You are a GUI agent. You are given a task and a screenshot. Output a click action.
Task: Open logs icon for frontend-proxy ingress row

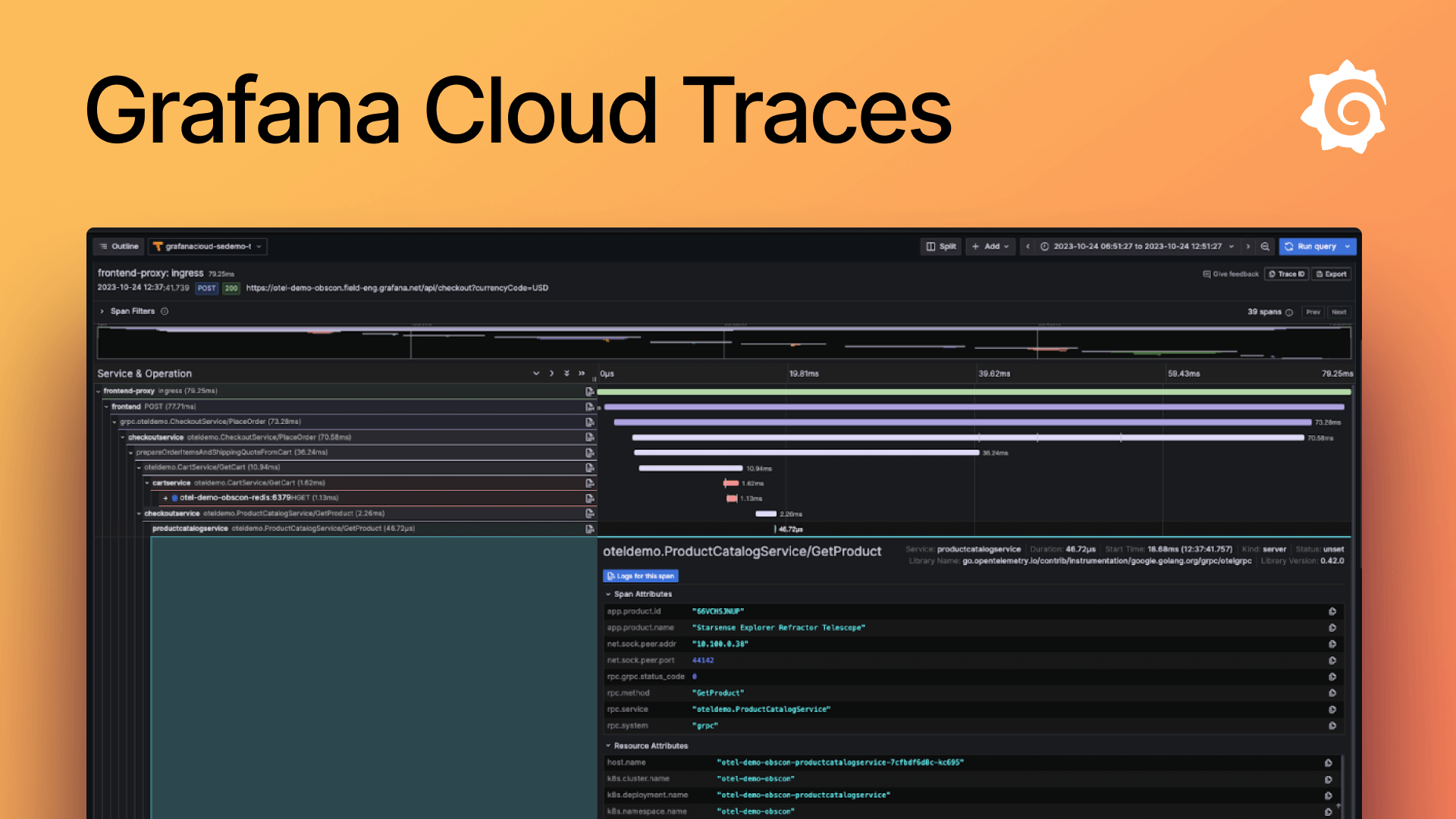[x=589, y=391]
